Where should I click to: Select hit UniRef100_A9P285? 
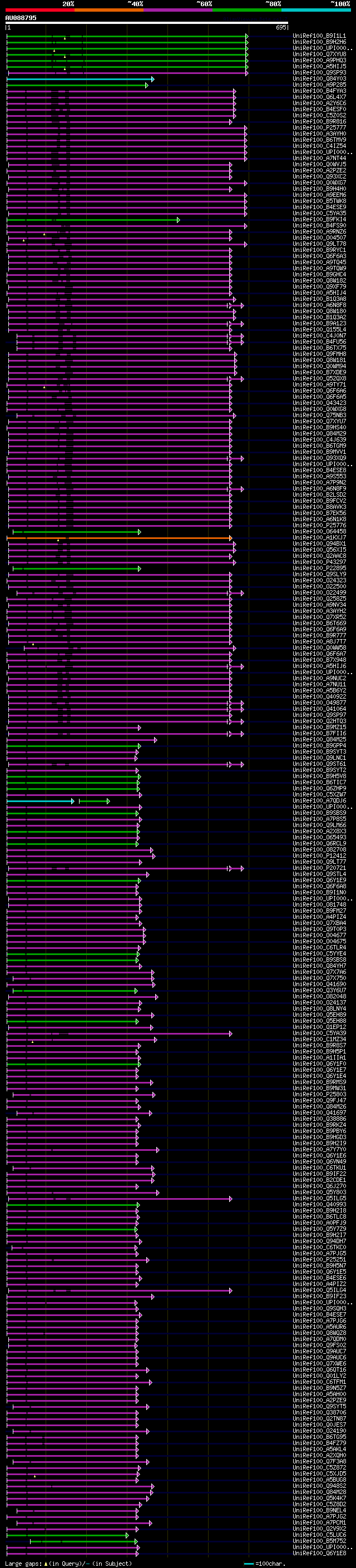tap(319, 85)
